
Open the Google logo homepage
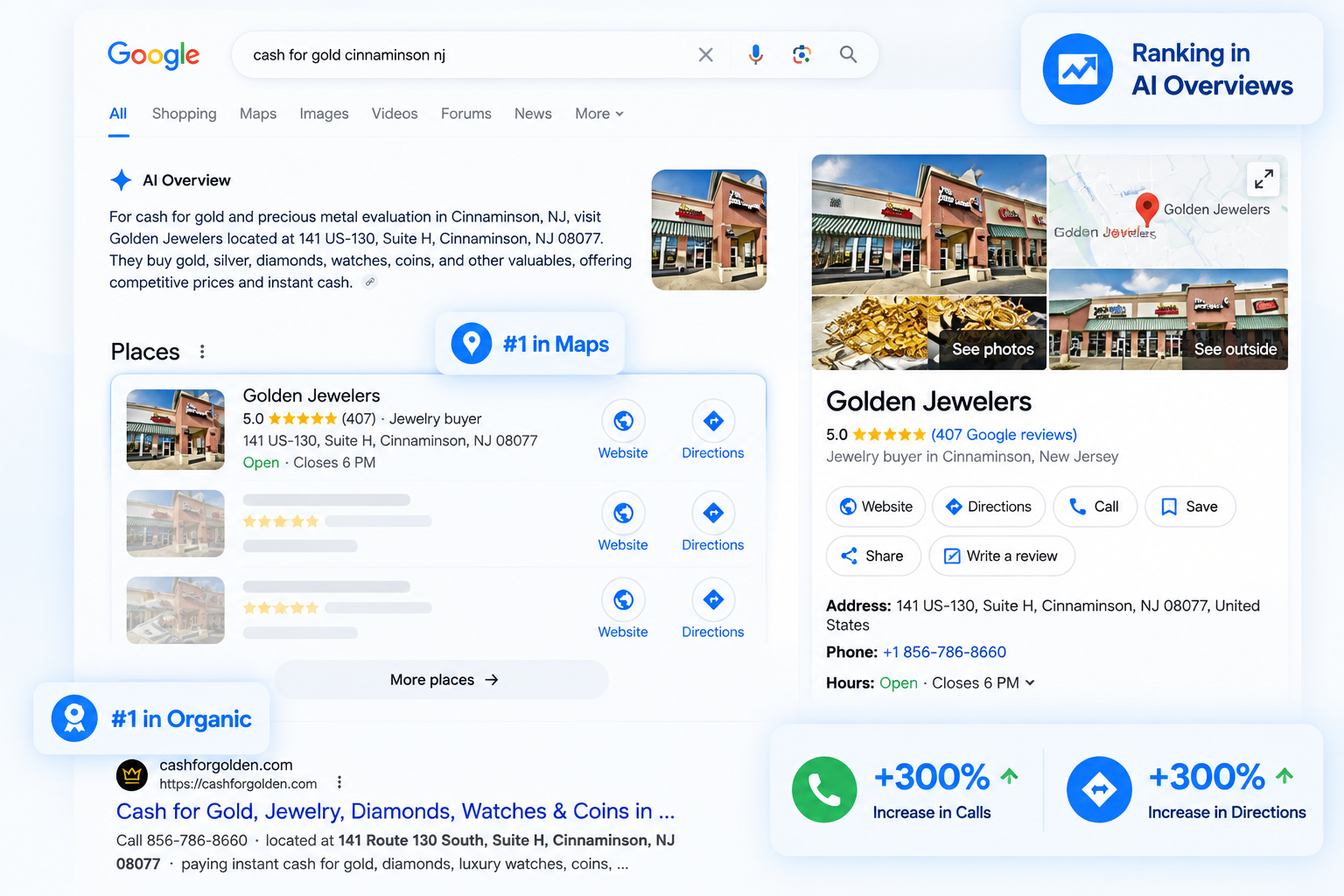(x=153, y=55)
